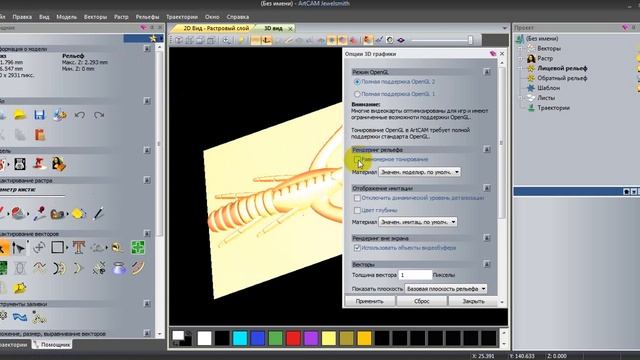Click the Undo arrow icon
This screenshot has width=640, height=360.
pyautogui.click(x=80, y=115)
